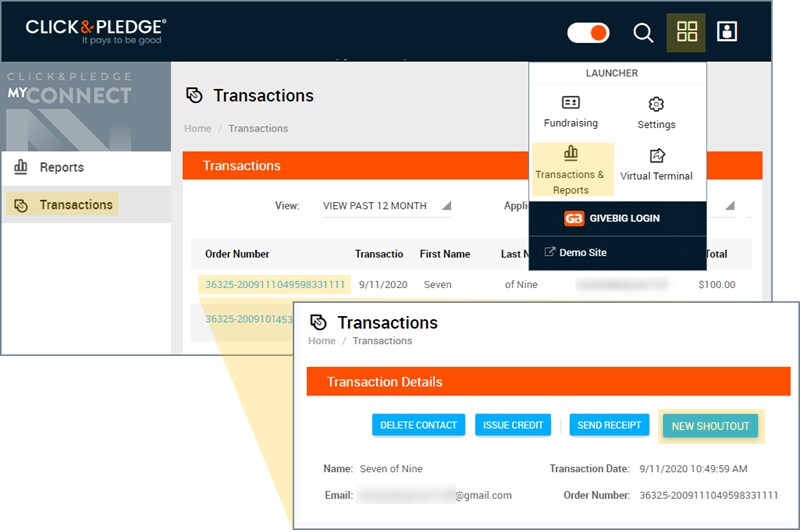
Task: Click the transaction date 9/11/2020 10:49:59 AM
Action: (693, 469)
